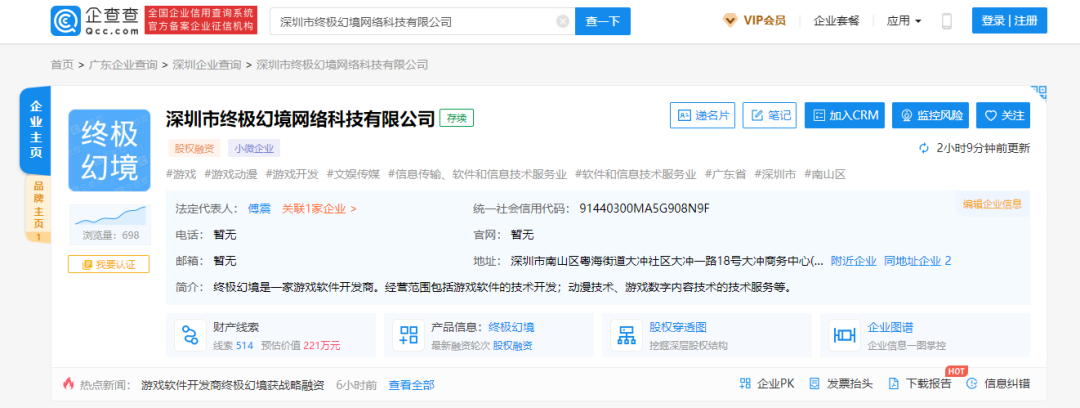Toggle 监控风险 risk monitoring

pos(931,115)
